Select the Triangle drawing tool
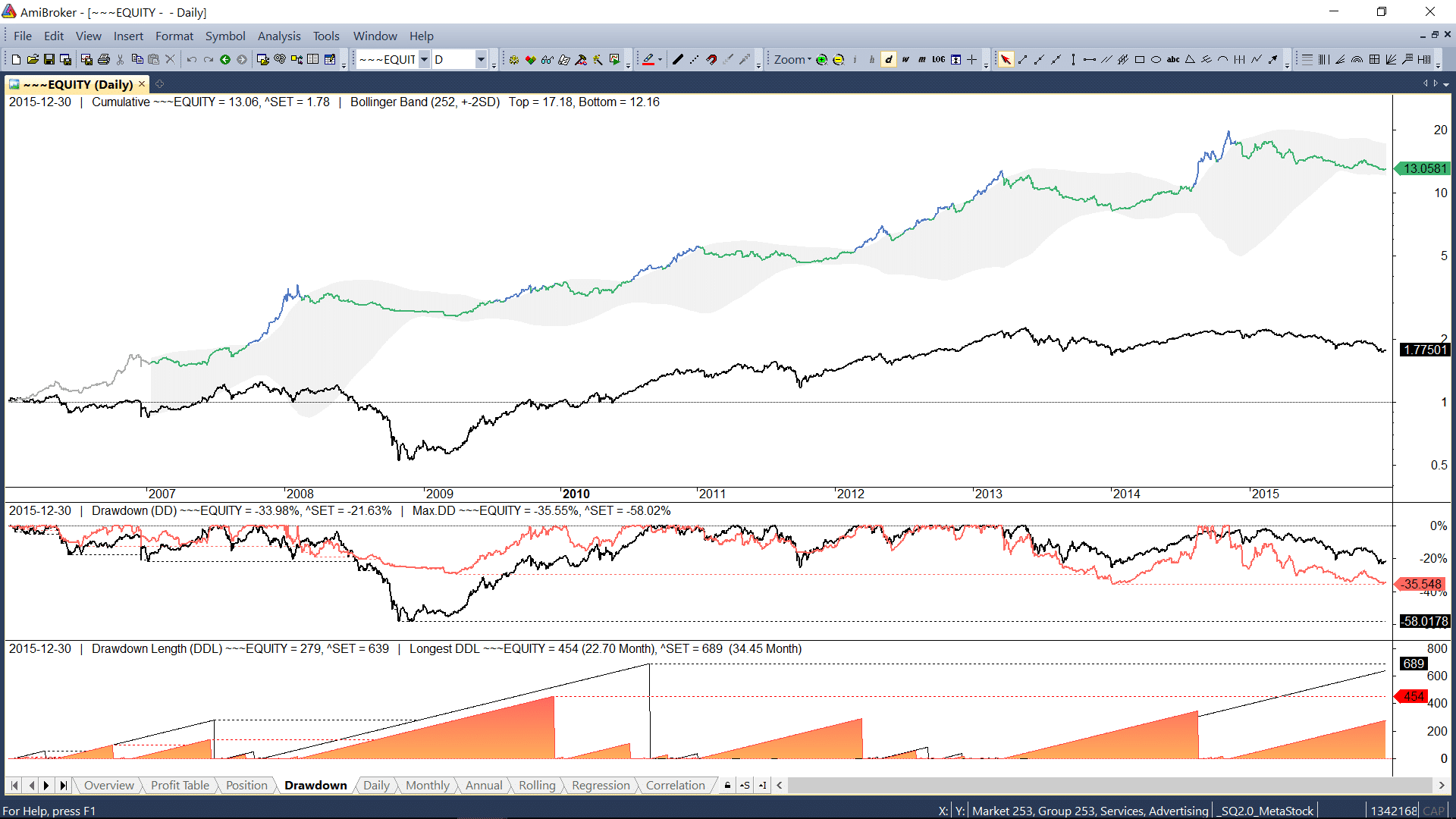Viewport: 1456px width, 819px height. point(1190,59)
